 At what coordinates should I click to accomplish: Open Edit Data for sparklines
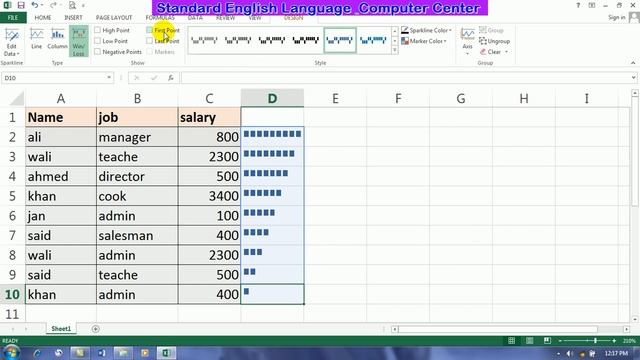pos(11,42)
